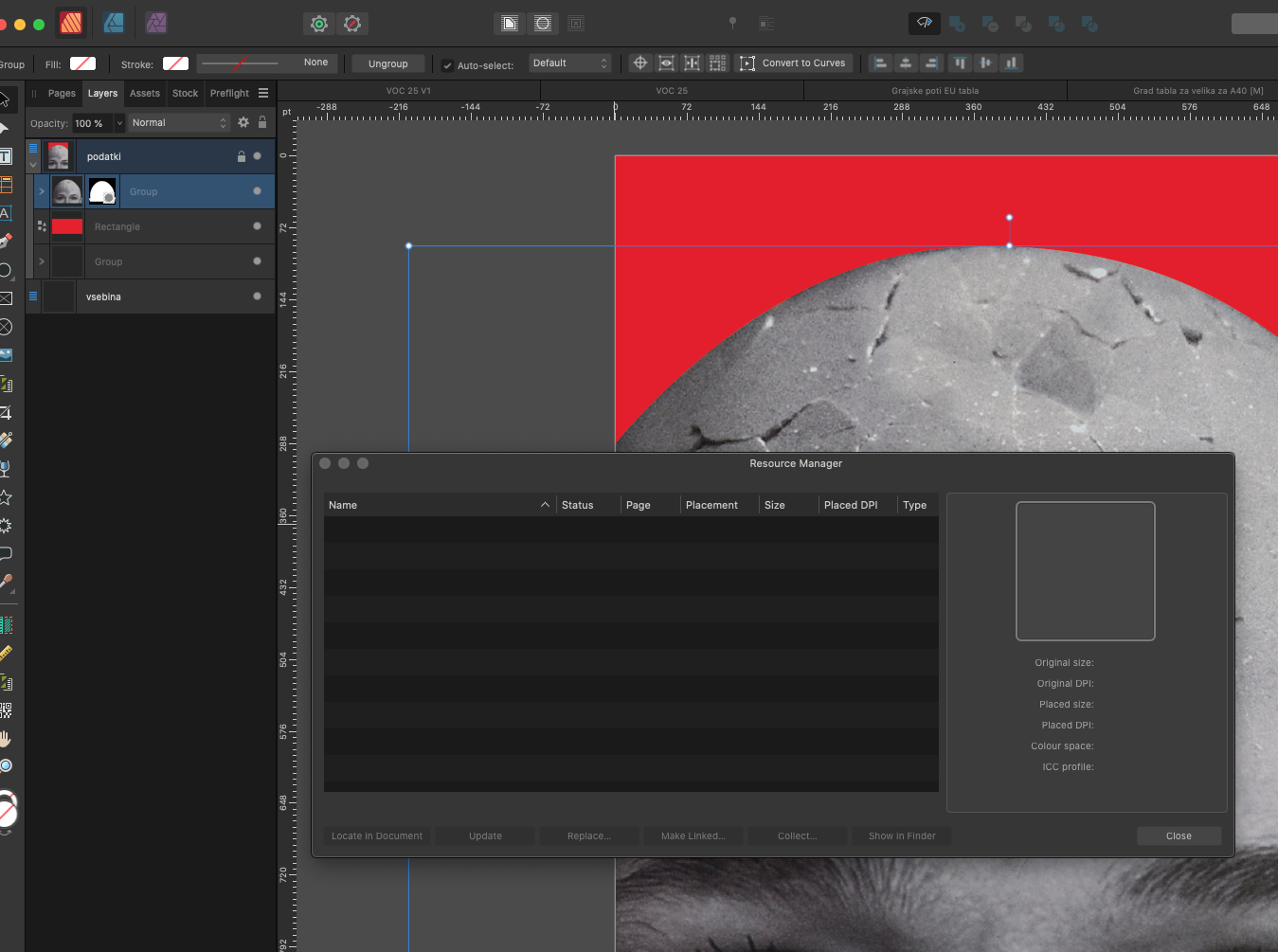This screenshot has width=1278, height=952.
Task: Select the View (hand) tool
Action: coord(6,738)
